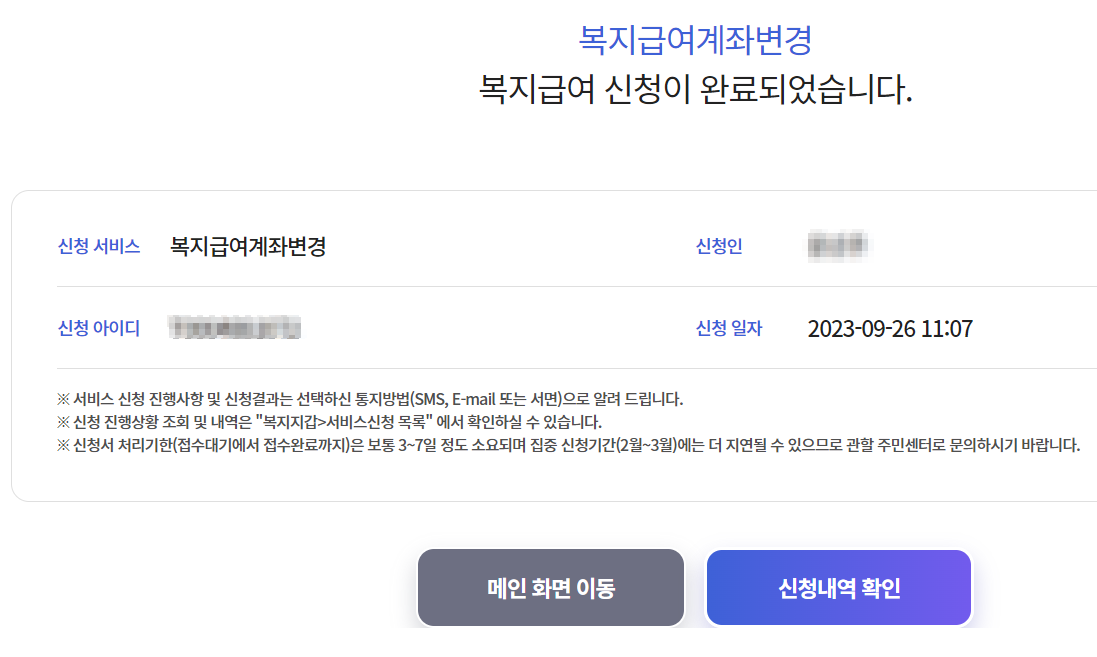
Task: Click the 메인 화면 이동 gray button
Action: tap(551, 588)
